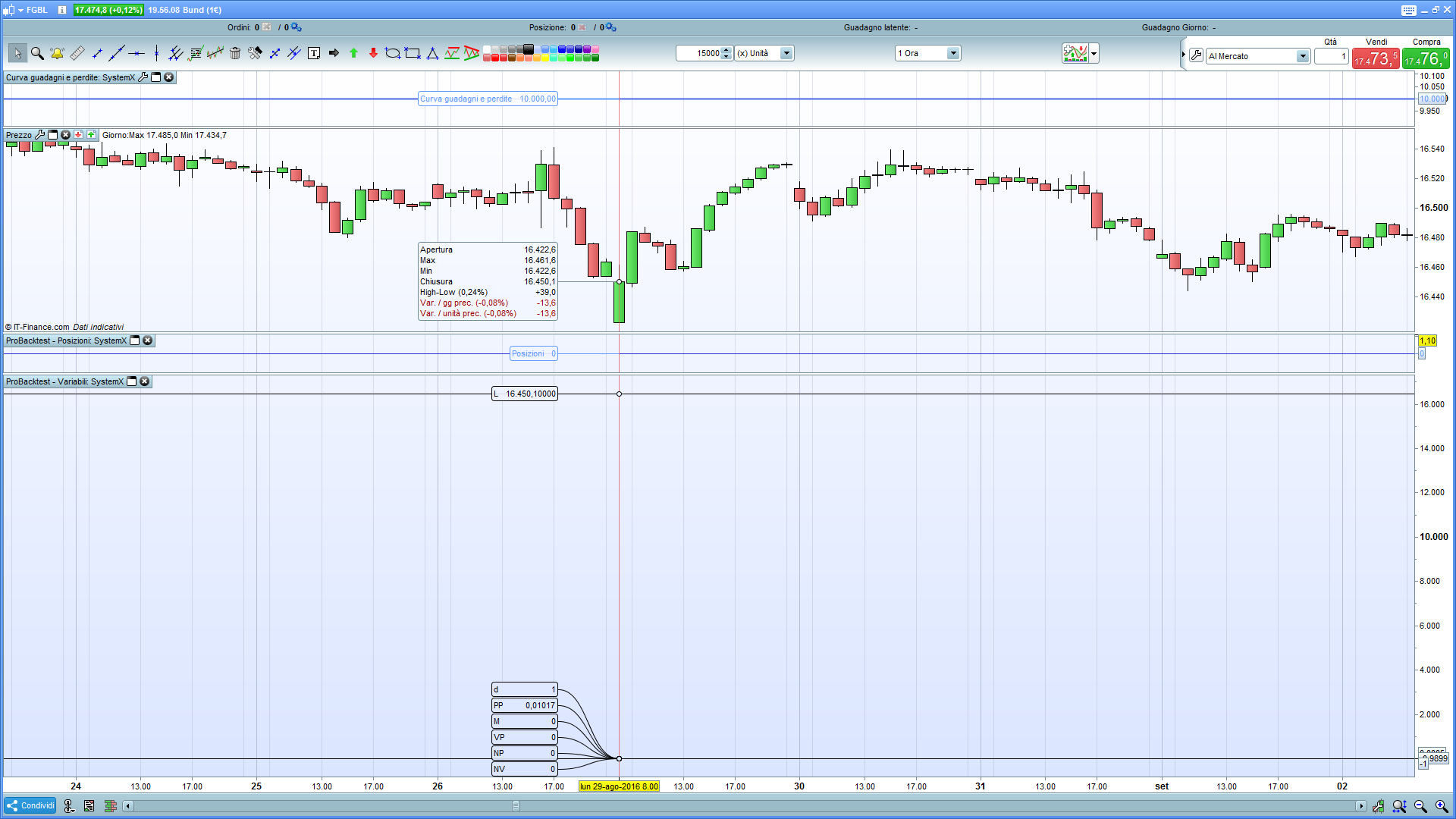This screenshot has width=1456, height=819.
Task: Click the red Vendi sell price button
Action: (1375, 58)
